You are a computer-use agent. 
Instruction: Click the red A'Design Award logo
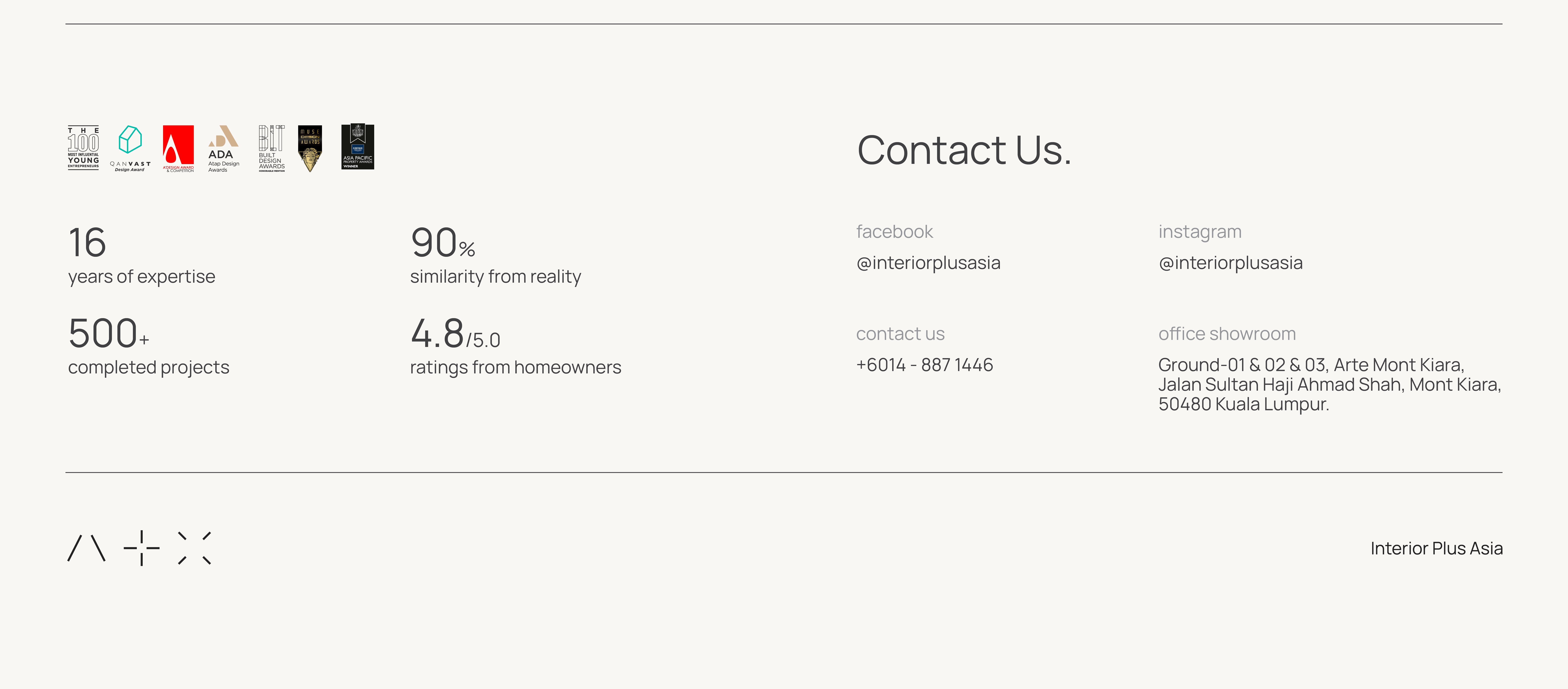178,148
